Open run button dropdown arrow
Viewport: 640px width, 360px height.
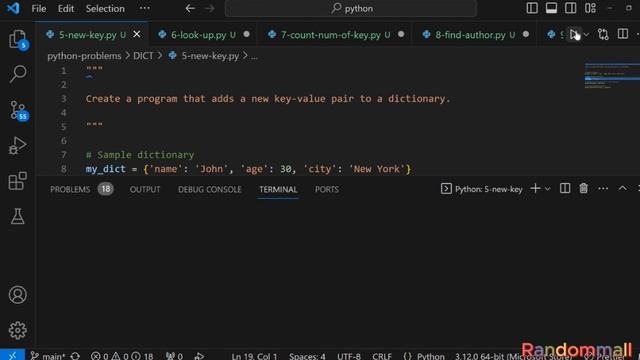(x=586, y=35)
